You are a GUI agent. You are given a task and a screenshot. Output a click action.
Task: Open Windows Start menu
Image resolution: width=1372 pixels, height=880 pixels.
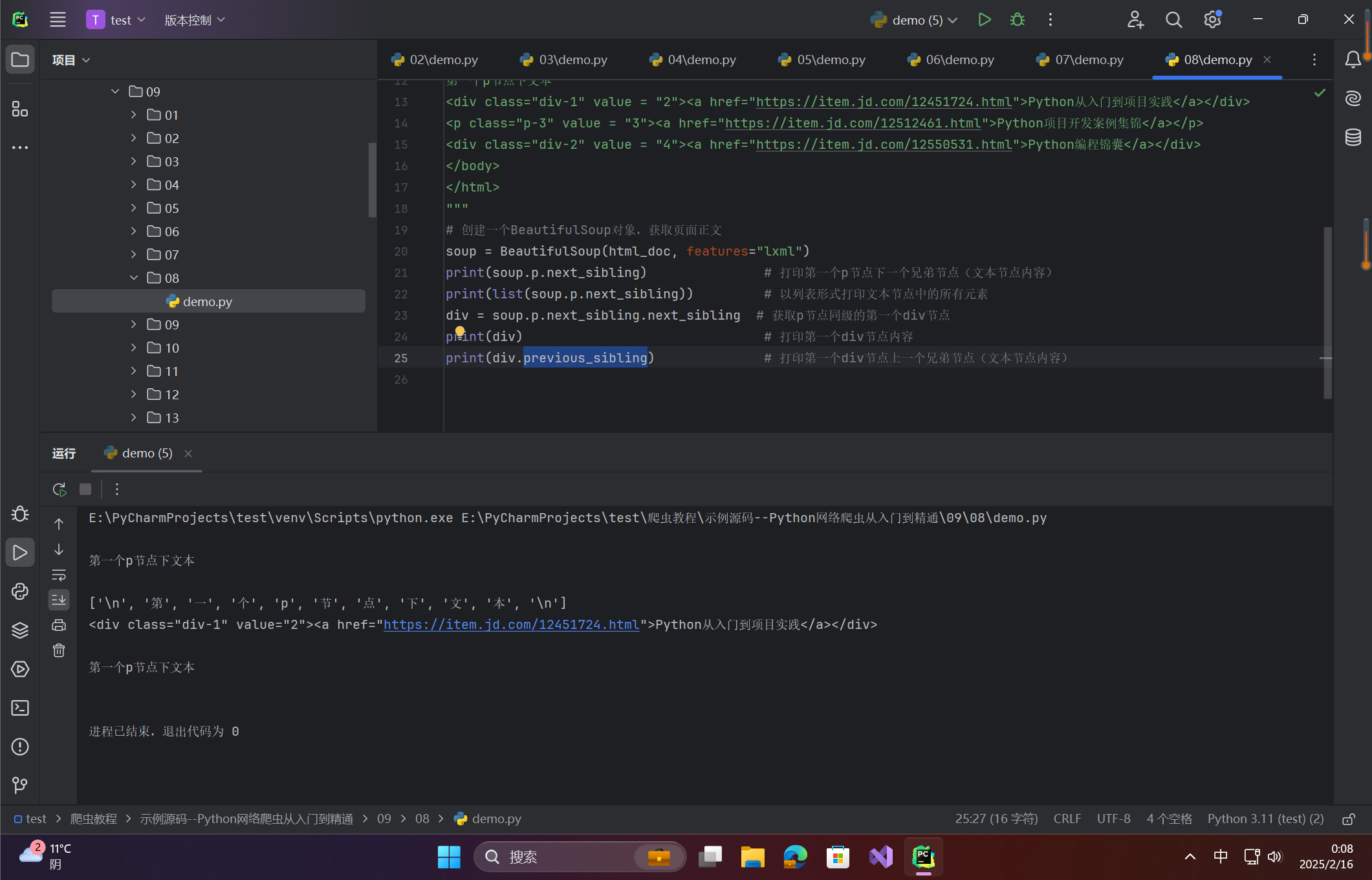tap(449, 857)
